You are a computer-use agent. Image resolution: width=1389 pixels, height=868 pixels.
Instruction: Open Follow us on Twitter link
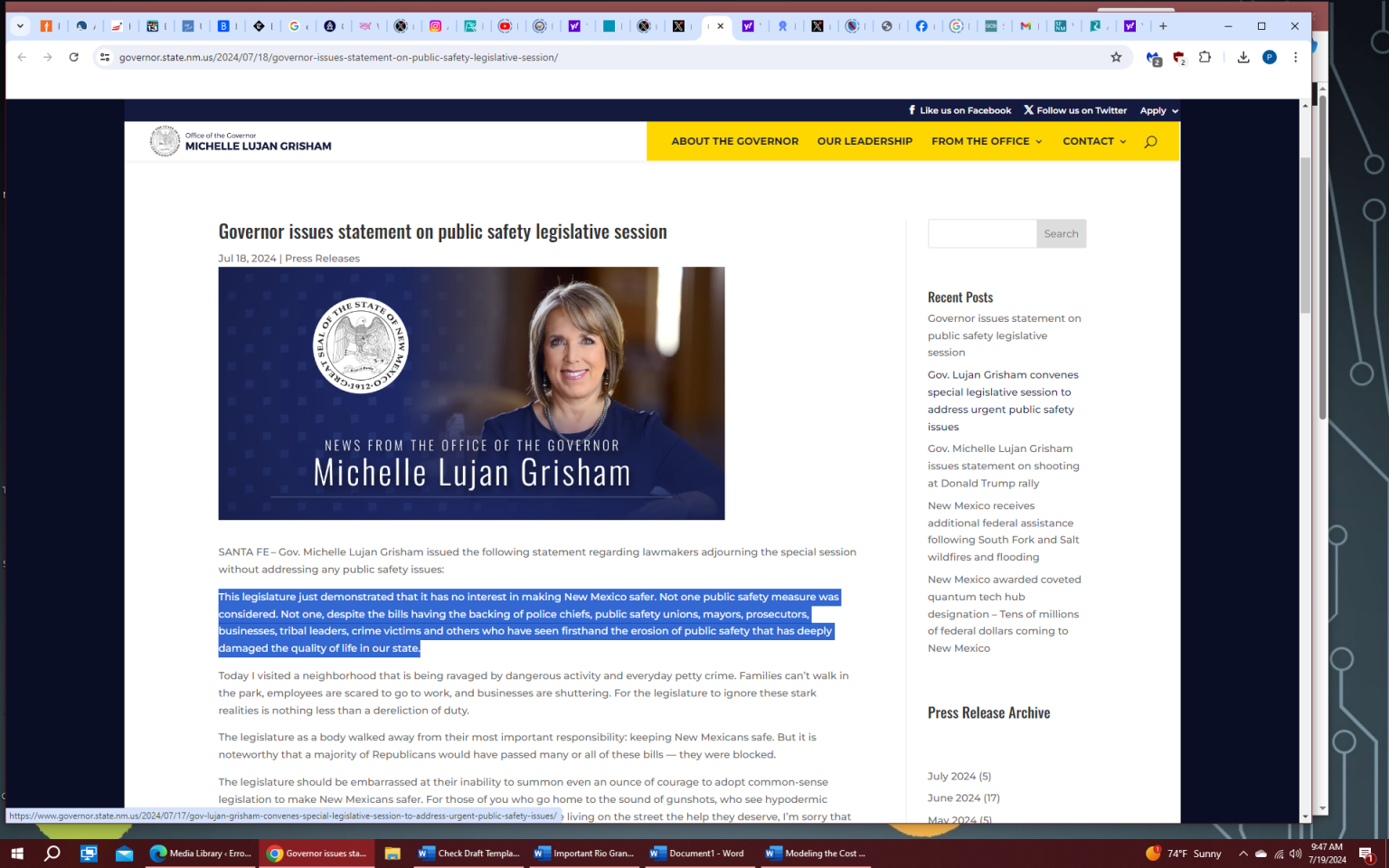point(1075,110)
